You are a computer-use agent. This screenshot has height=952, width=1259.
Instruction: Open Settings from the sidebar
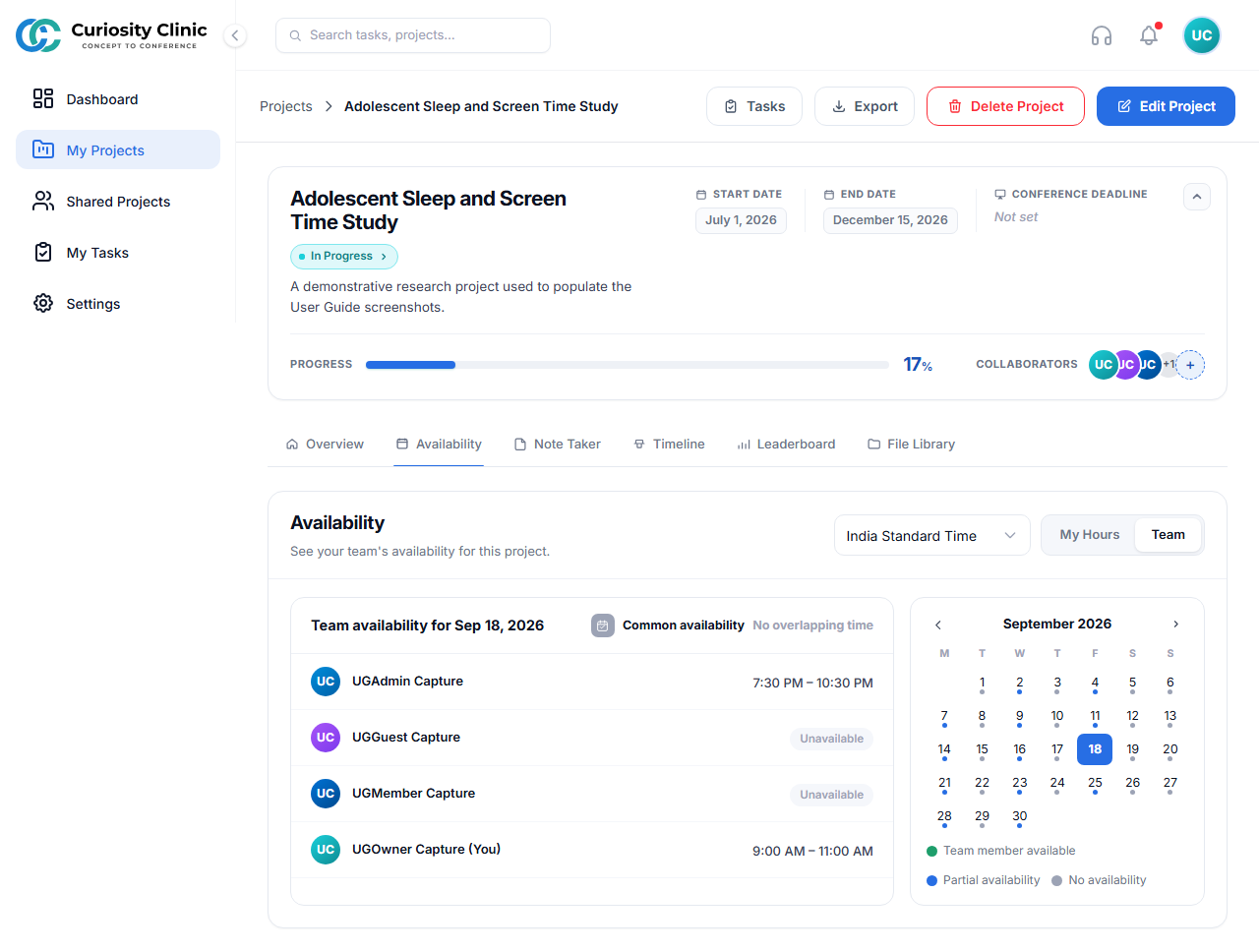pos(118,303)
